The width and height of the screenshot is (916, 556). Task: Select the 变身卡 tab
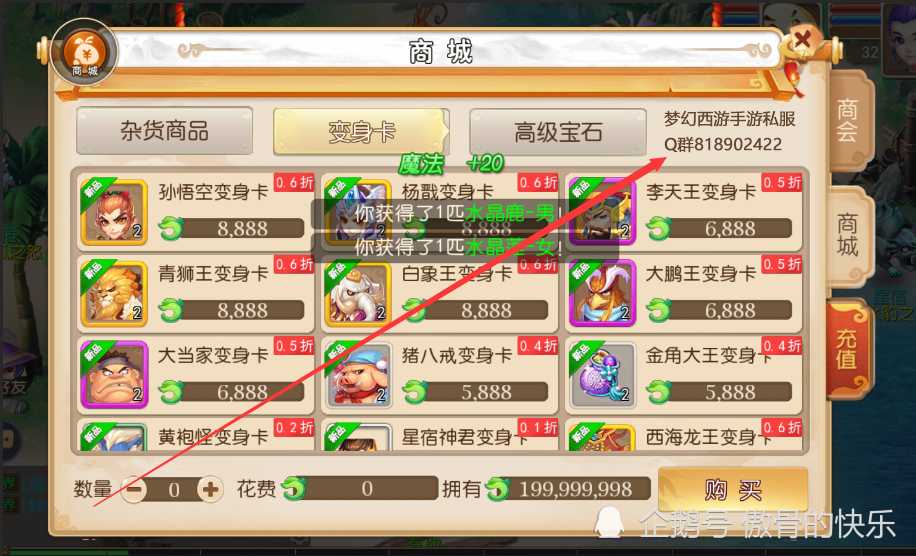click(x=361, y=132)
